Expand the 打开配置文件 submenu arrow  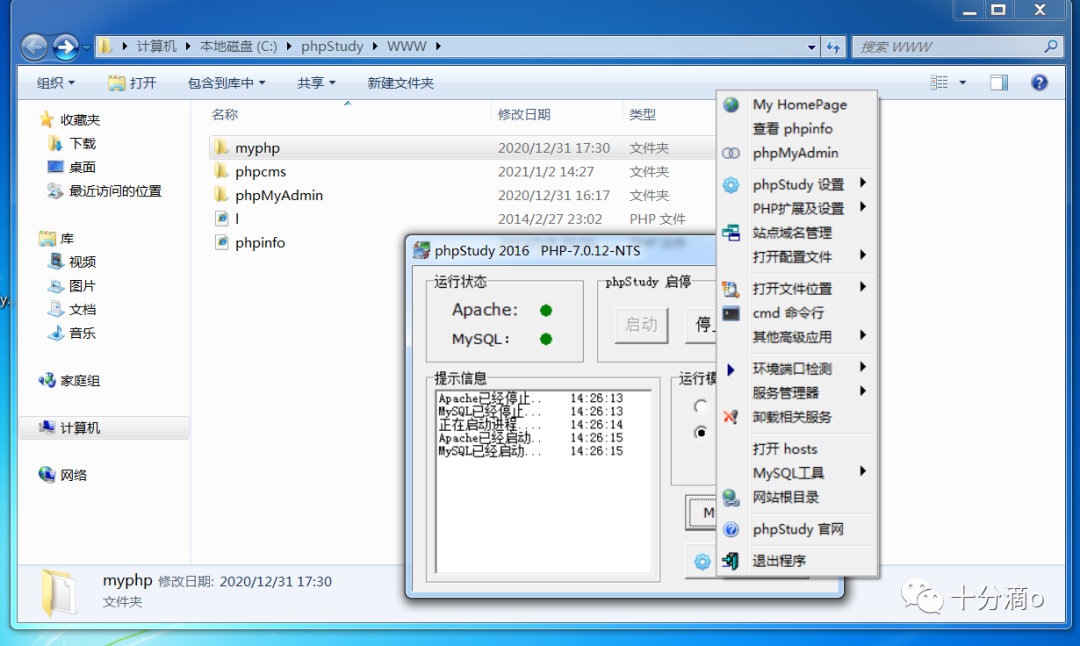[862, 256]
